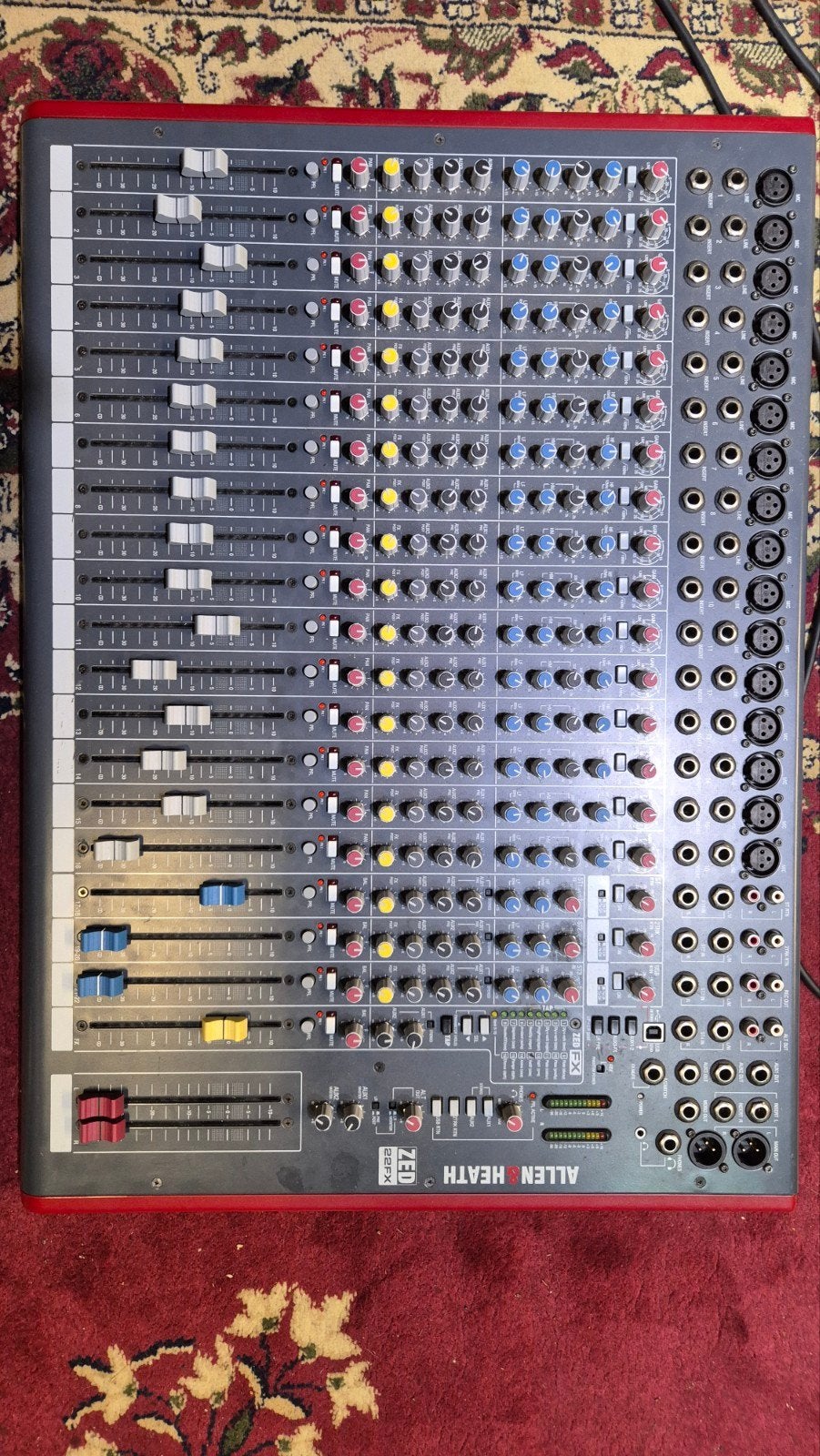
Task: Turn the red ALT OUT knob
Action: click(x=411, y=1121)
